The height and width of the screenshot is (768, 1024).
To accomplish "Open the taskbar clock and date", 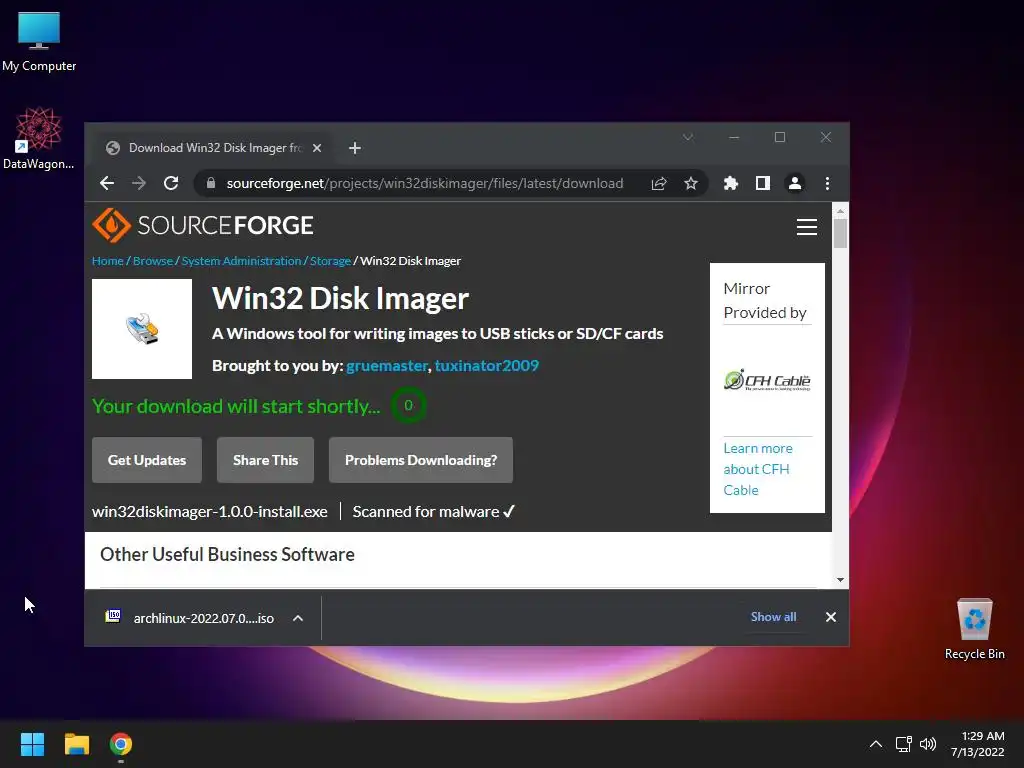I will click(x=978, y=744).
